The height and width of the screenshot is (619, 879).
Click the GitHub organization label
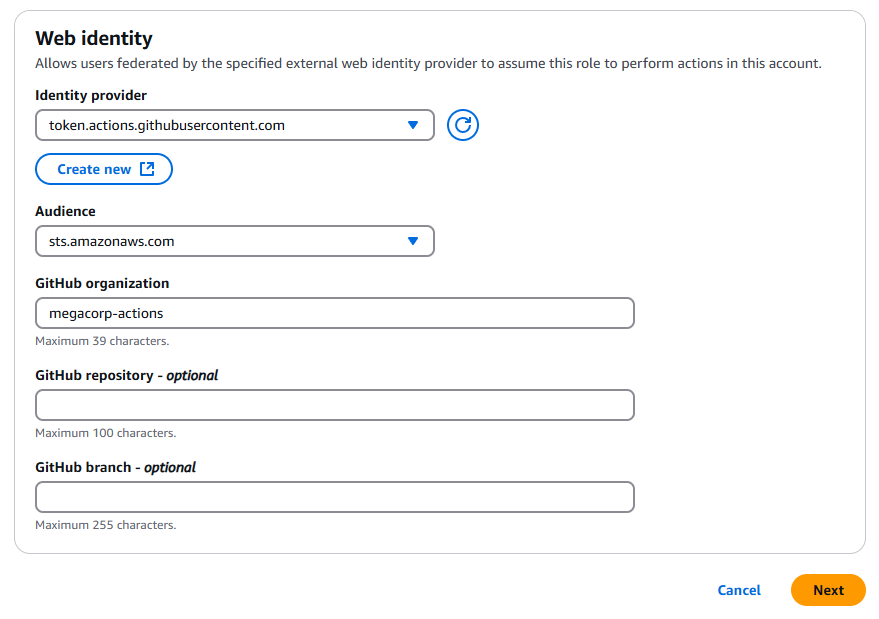pyautogui.click(x=102, y=283)
